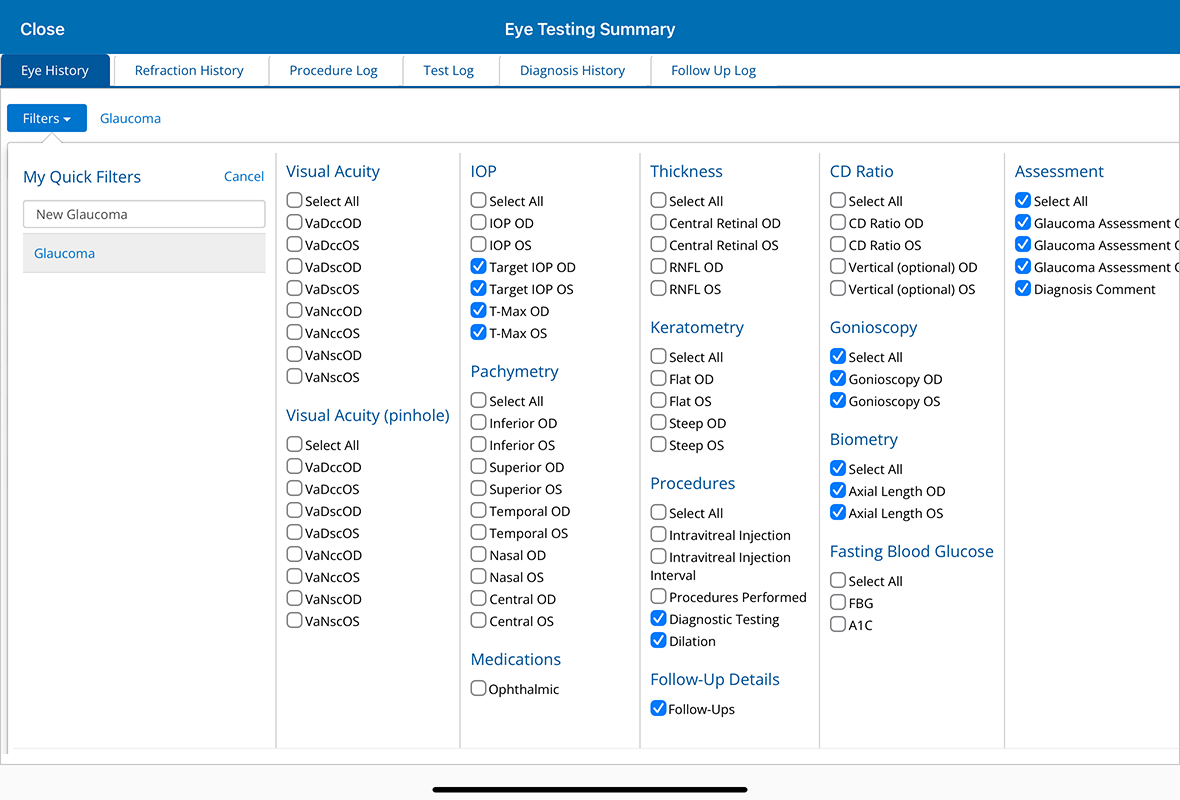The height and width of the screenshot is (800, 1180).
Task: Cancel the quick filter editing
Action: coord(244,176)
